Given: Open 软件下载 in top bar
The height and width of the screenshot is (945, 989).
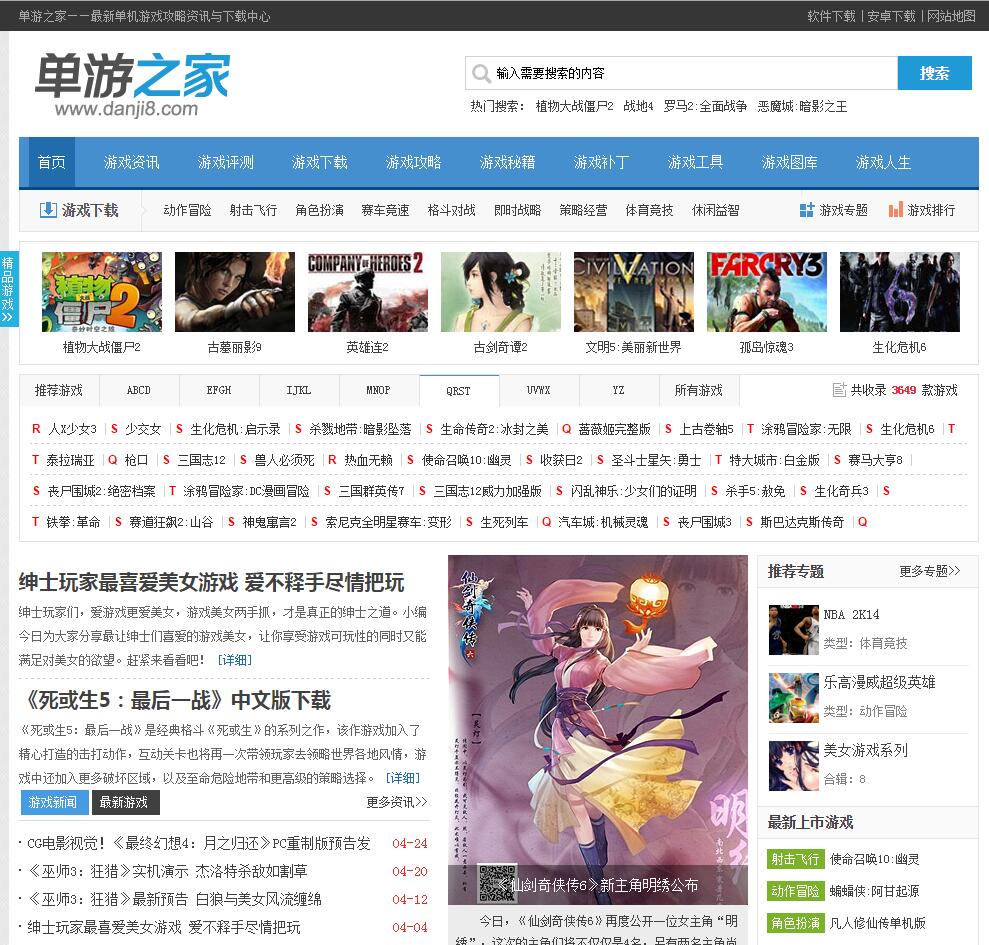Looking at the screenshot, I should point(831,16).
